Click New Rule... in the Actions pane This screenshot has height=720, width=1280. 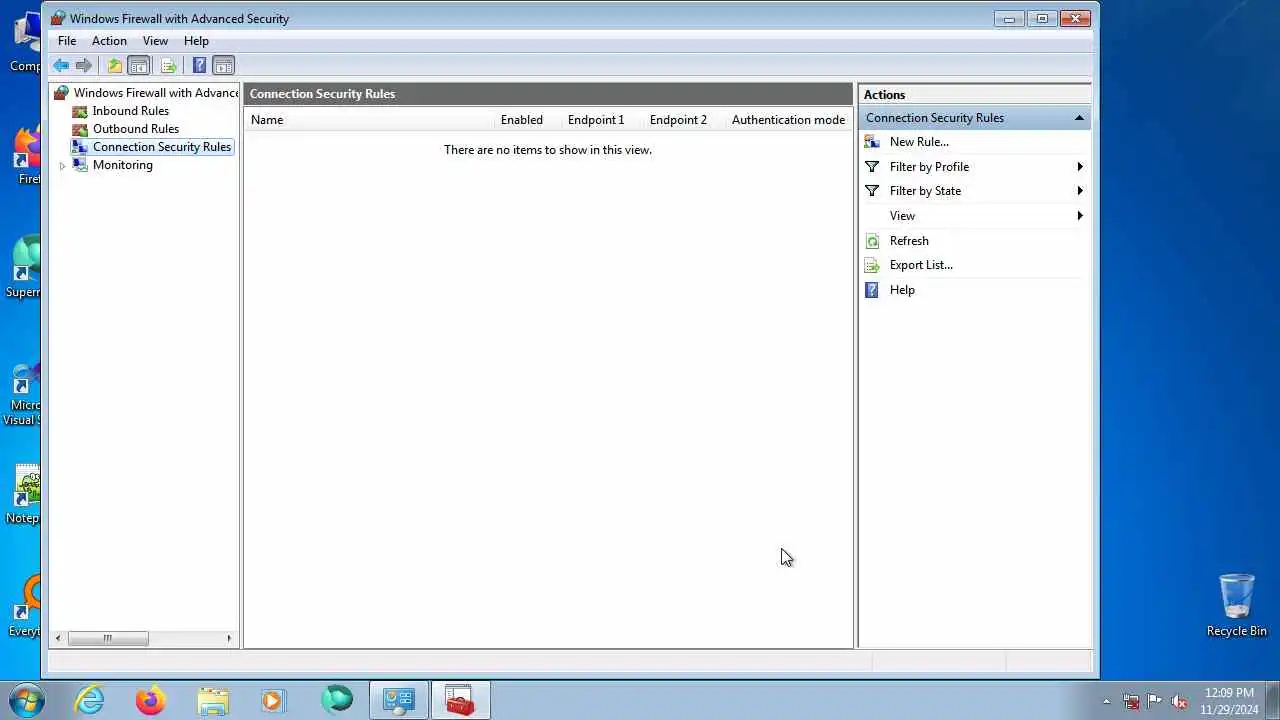click(919, 142)
